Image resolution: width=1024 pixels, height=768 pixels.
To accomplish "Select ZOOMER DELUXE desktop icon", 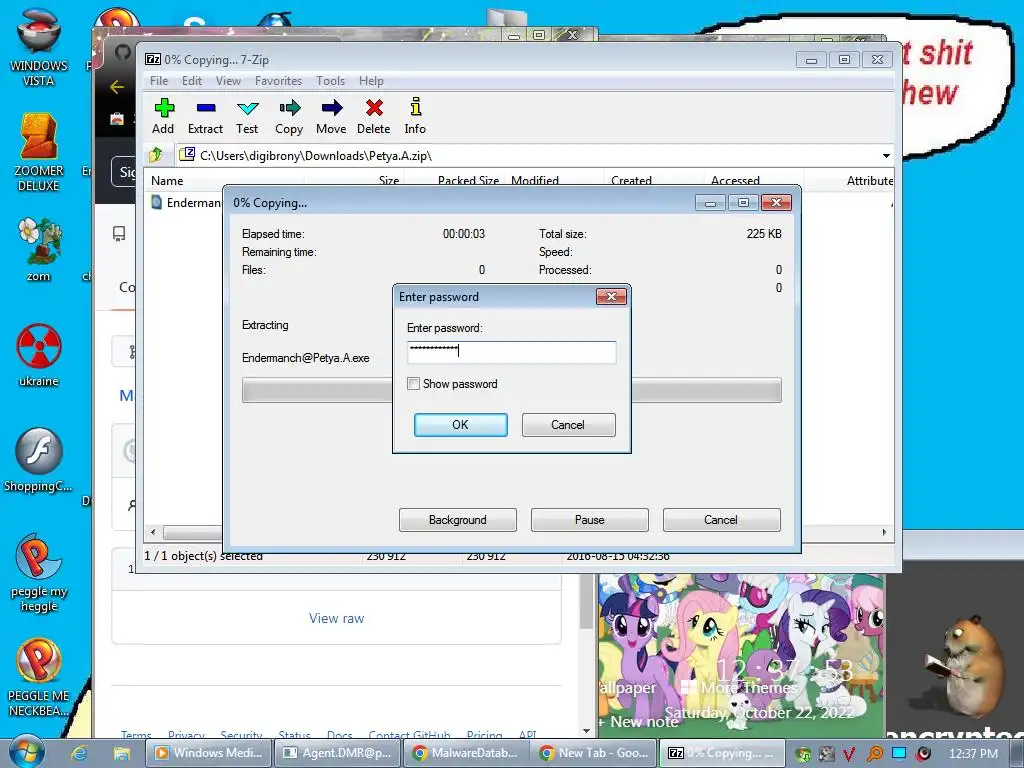I will click(x=39, y=152).
